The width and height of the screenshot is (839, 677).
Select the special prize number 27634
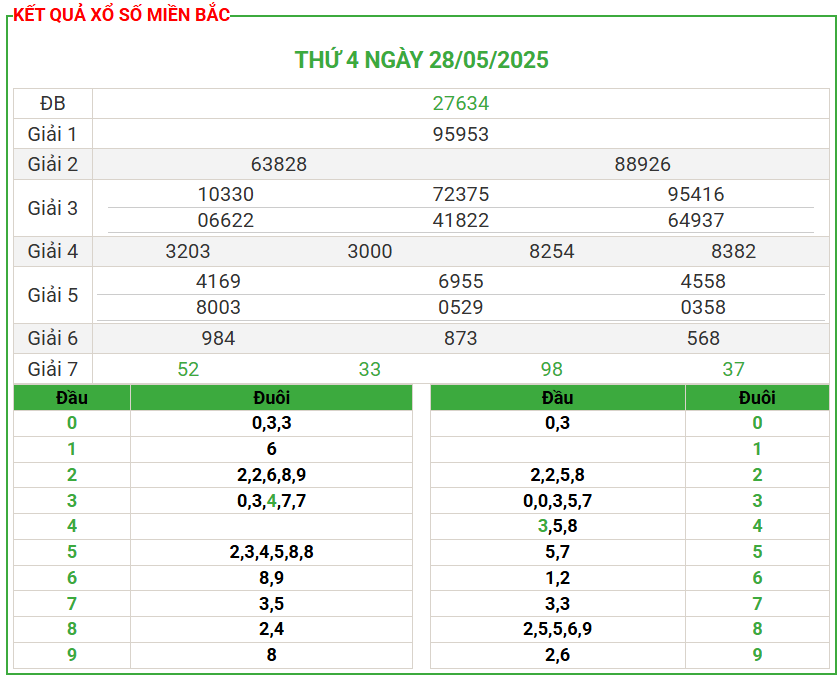pos(461,103)
